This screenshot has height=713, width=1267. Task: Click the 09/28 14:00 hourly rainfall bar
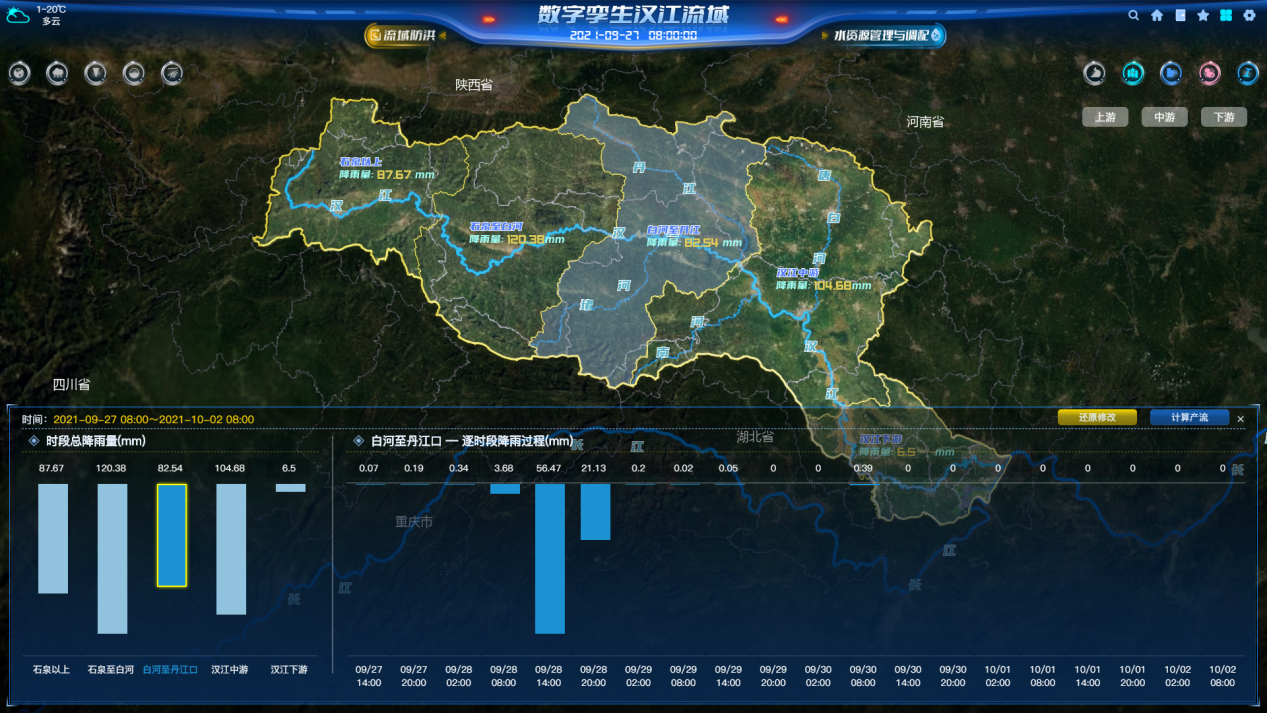549,559
